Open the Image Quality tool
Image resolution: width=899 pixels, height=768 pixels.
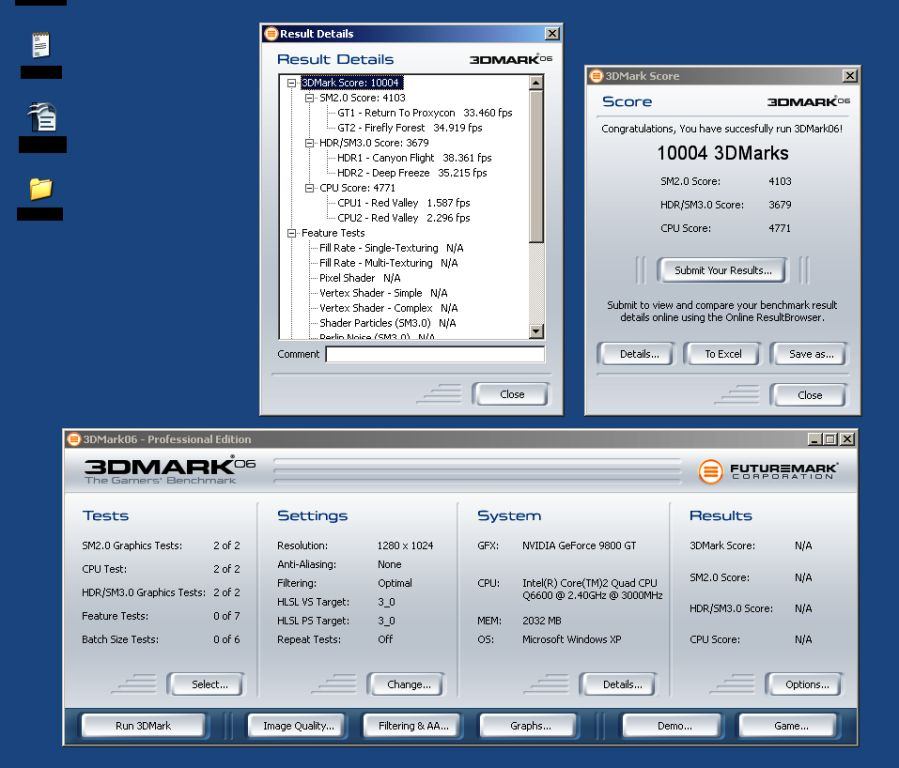[x=298, y=726]
